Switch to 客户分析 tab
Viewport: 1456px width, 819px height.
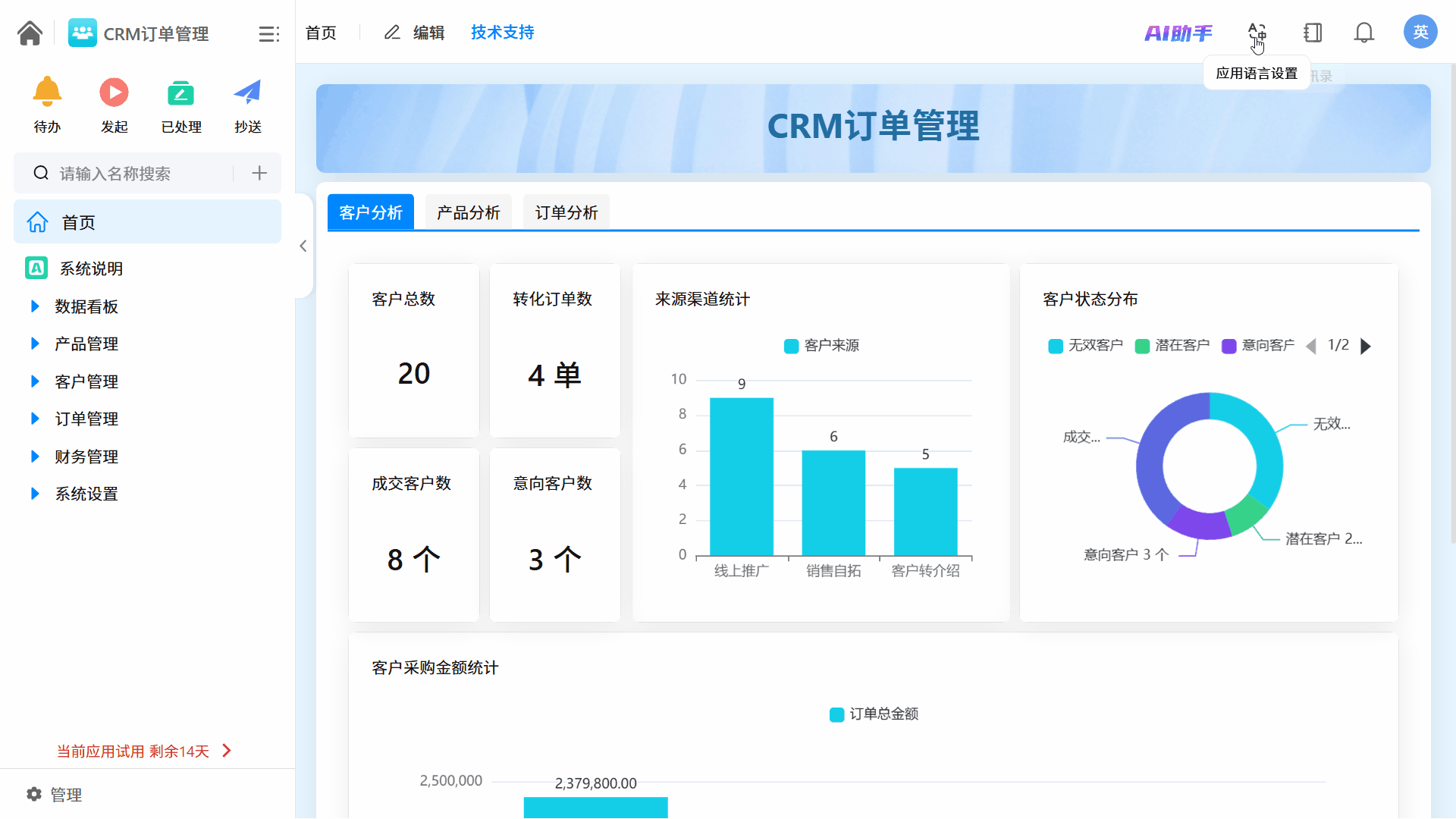point(371,212)
